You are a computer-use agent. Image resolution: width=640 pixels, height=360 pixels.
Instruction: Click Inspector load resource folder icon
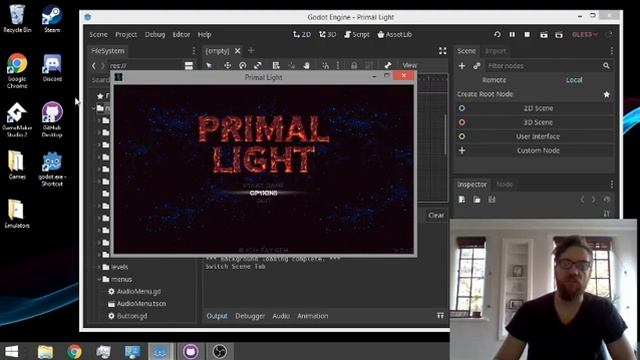(x=477, y=200)
